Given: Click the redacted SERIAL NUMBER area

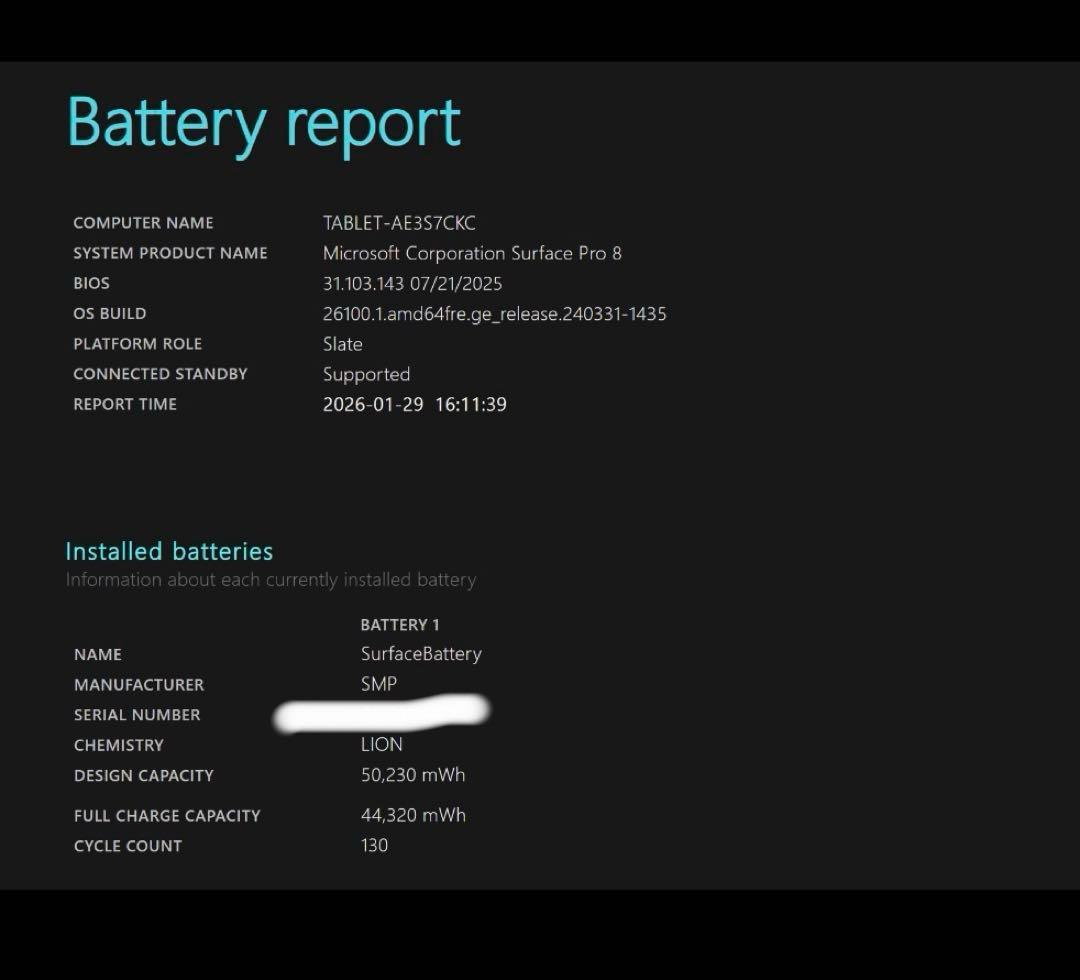Looking at the screenshot, I should coord(380,711).
